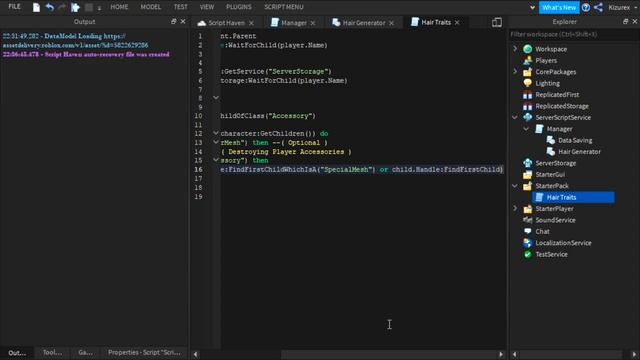
Task: Select LocalizationService in Explorer
Action: [563, 243]
